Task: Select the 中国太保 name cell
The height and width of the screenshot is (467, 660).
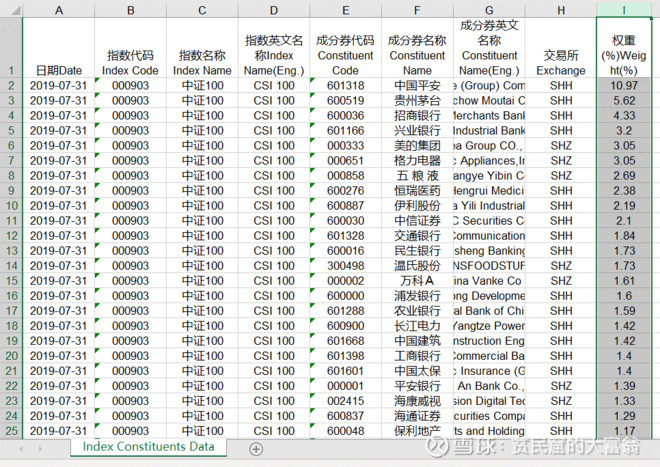Action: (x=417, y=371)
